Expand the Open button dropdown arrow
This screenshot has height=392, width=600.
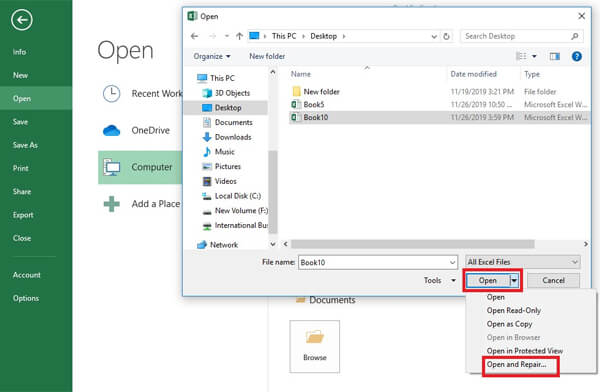point(514,281)
